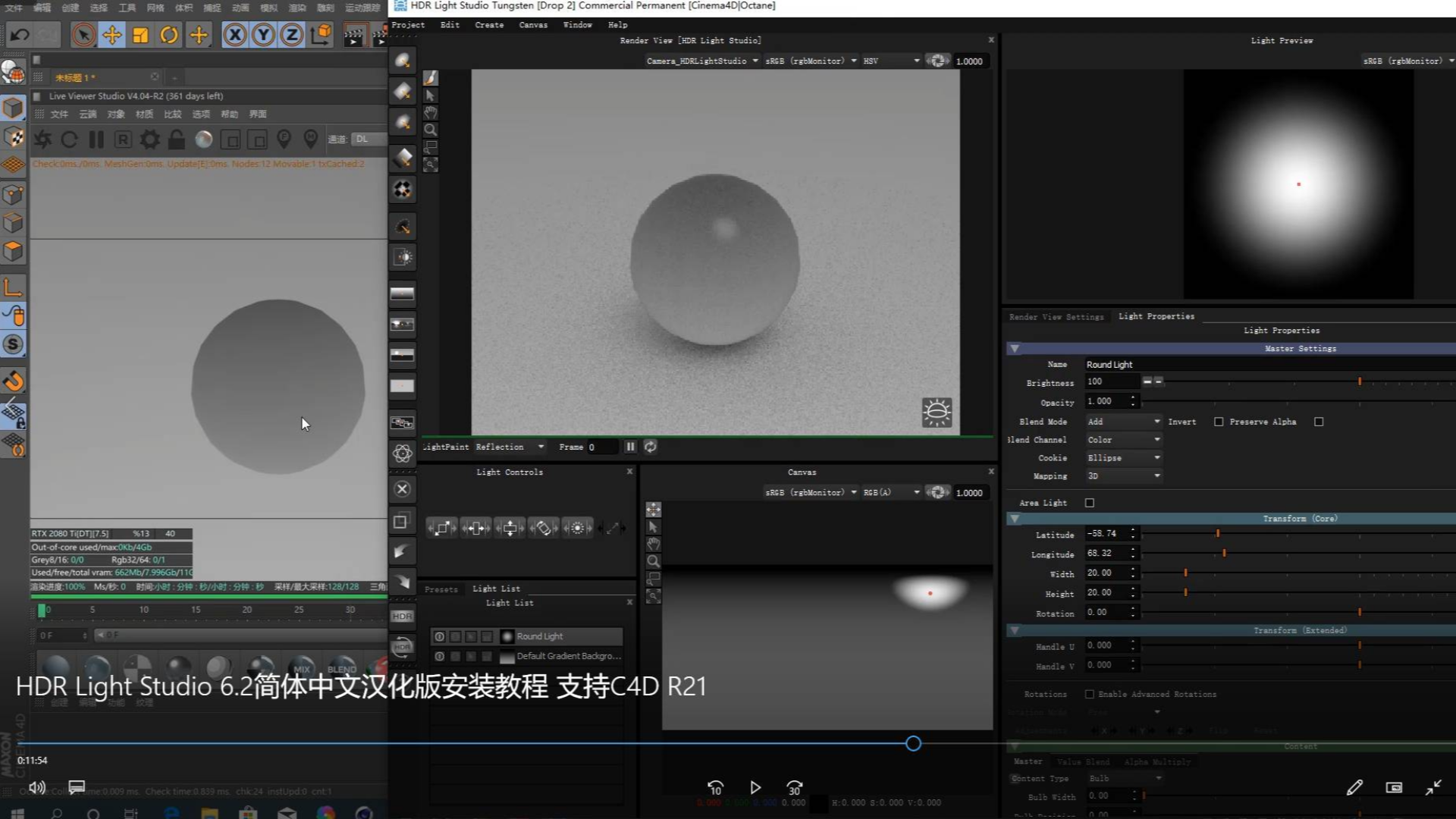Click the Latitude slider track

point(1298,534)
